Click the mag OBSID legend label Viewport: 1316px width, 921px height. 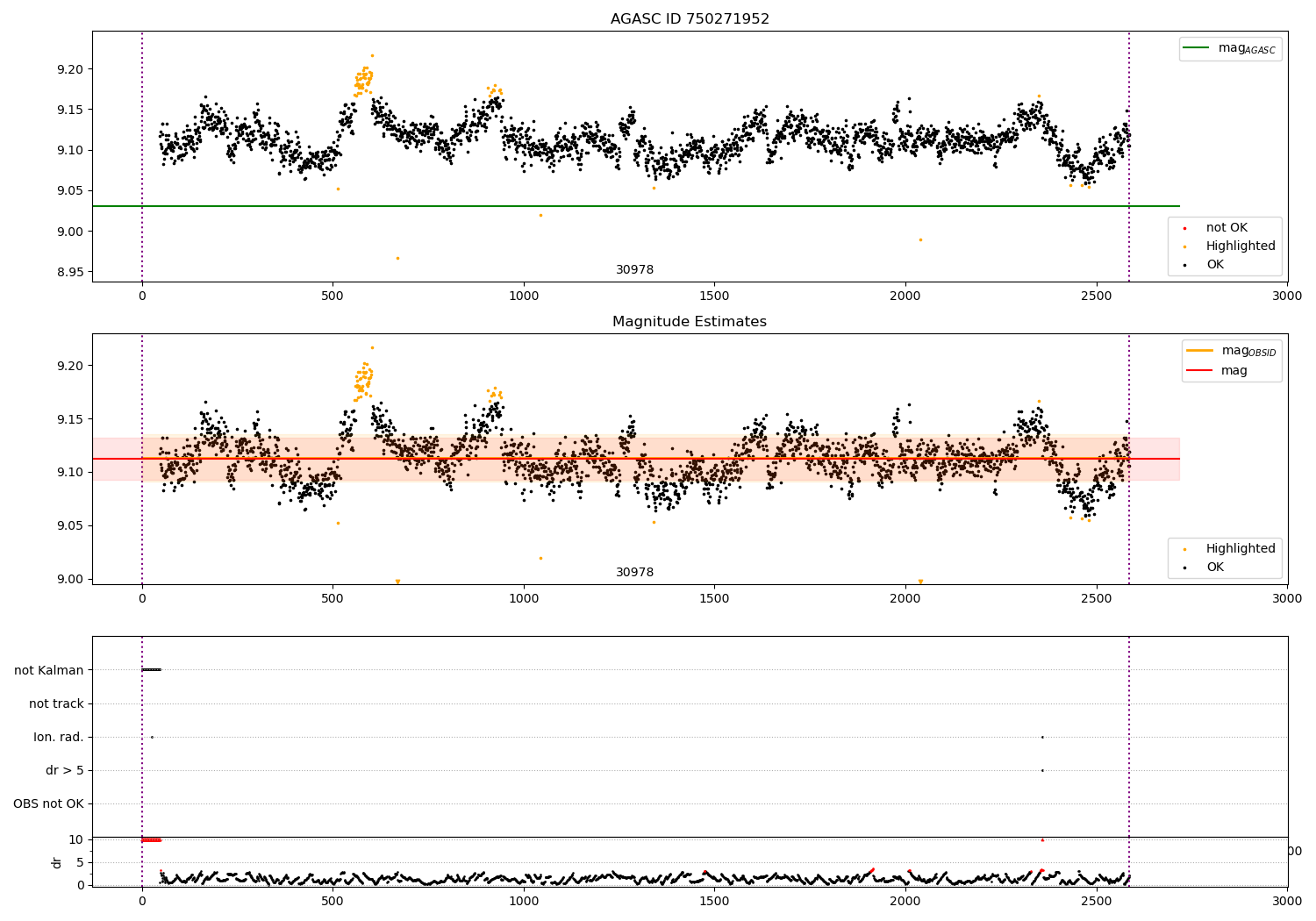click(x=1248, y=351)
